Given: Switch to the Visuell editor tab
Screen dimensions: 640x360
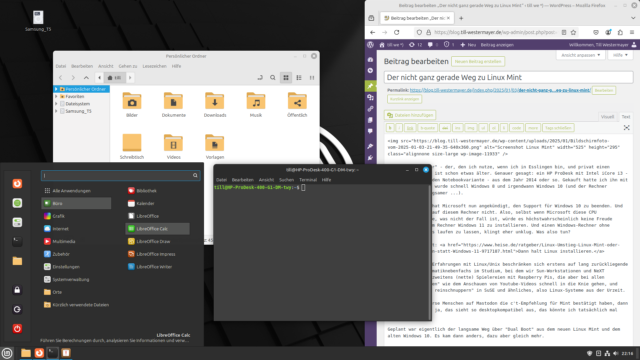Looking at the screenshot, I should [x=607, y=117].
